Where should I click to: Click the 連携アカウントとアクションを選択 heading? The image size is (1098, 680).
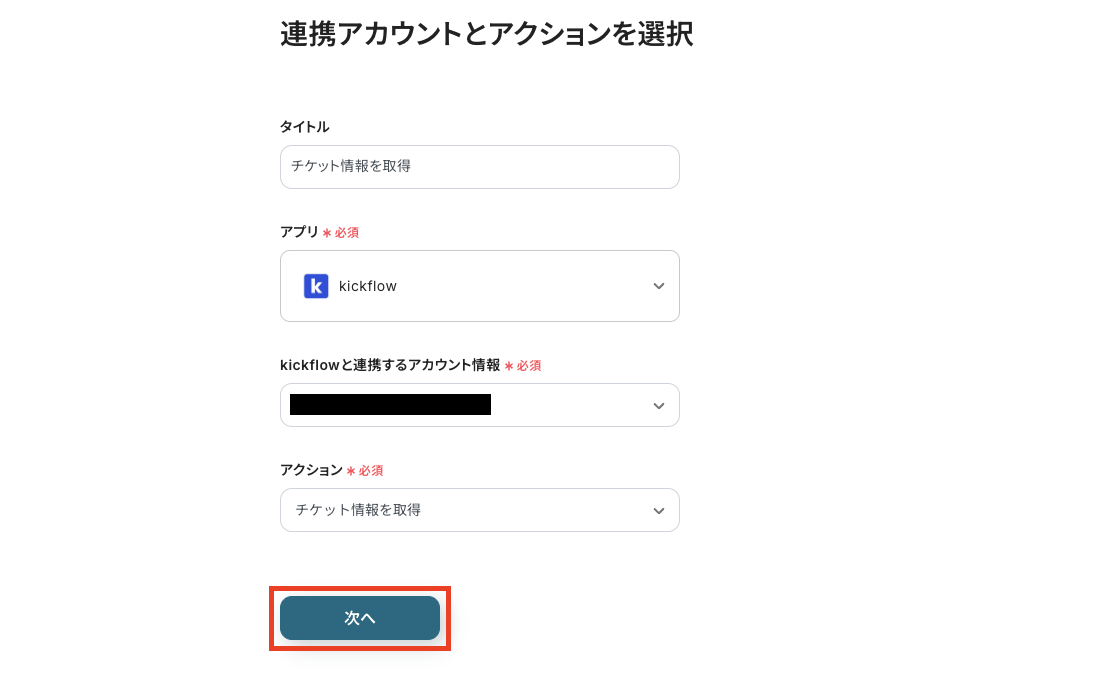486,34
